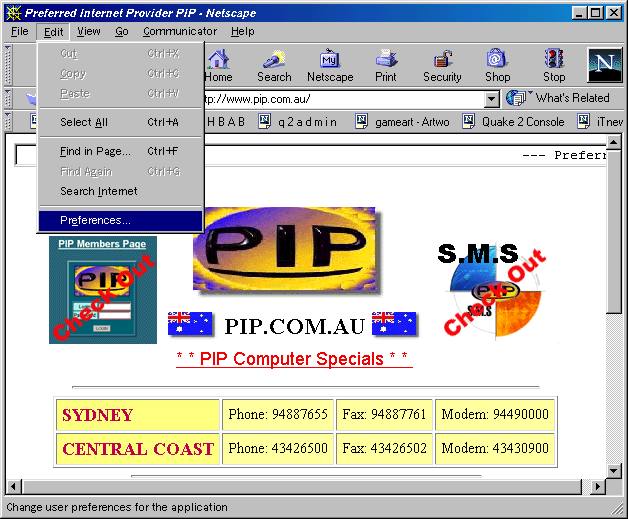Viewport: 628px width, 519px height.
Task: Click the Print toolbar icon
Action: (385, 65)
